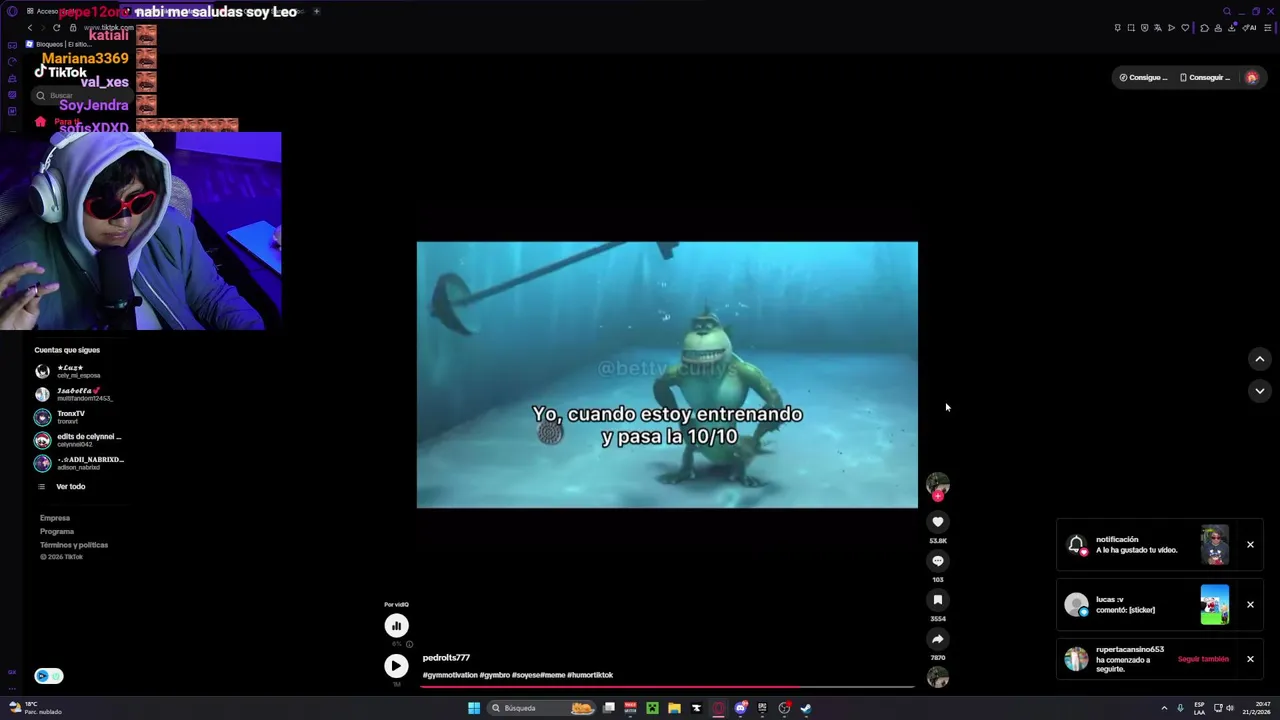1280x720 pixels.
Task: Open the followed account 'edits de celynnel'
Action: 80,440
